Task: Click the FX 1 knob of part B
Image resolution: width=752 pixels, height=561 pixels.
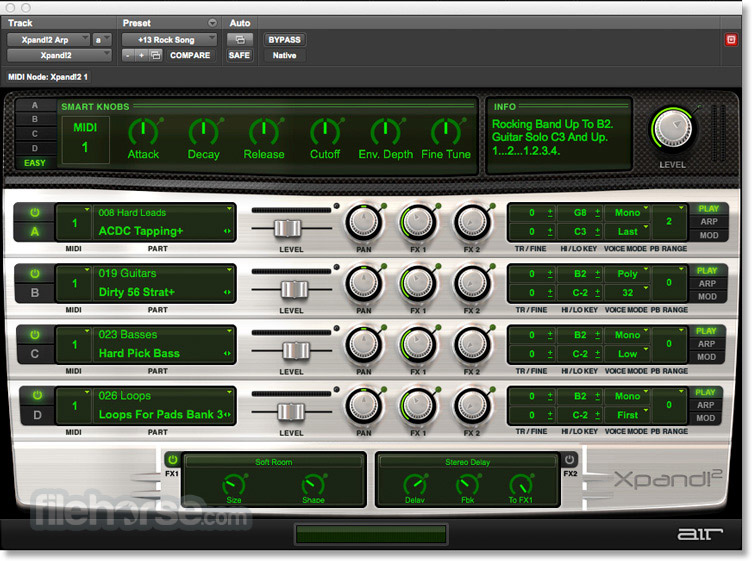Action: (x=418, y=283)
